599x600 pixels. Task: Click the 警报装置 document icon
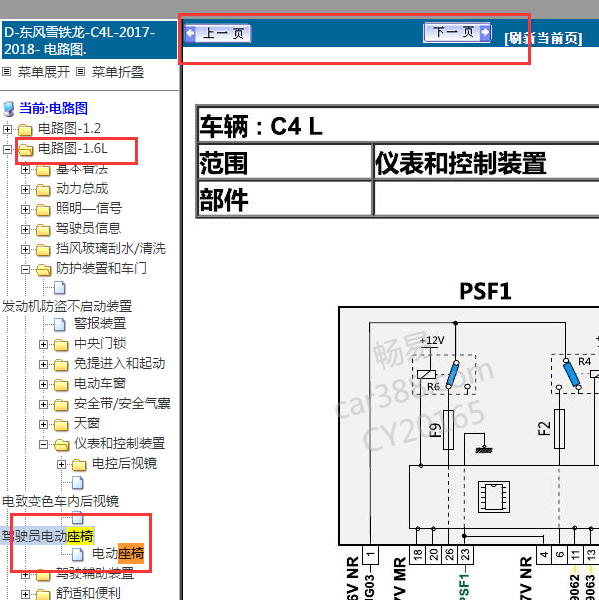[60, 324]
